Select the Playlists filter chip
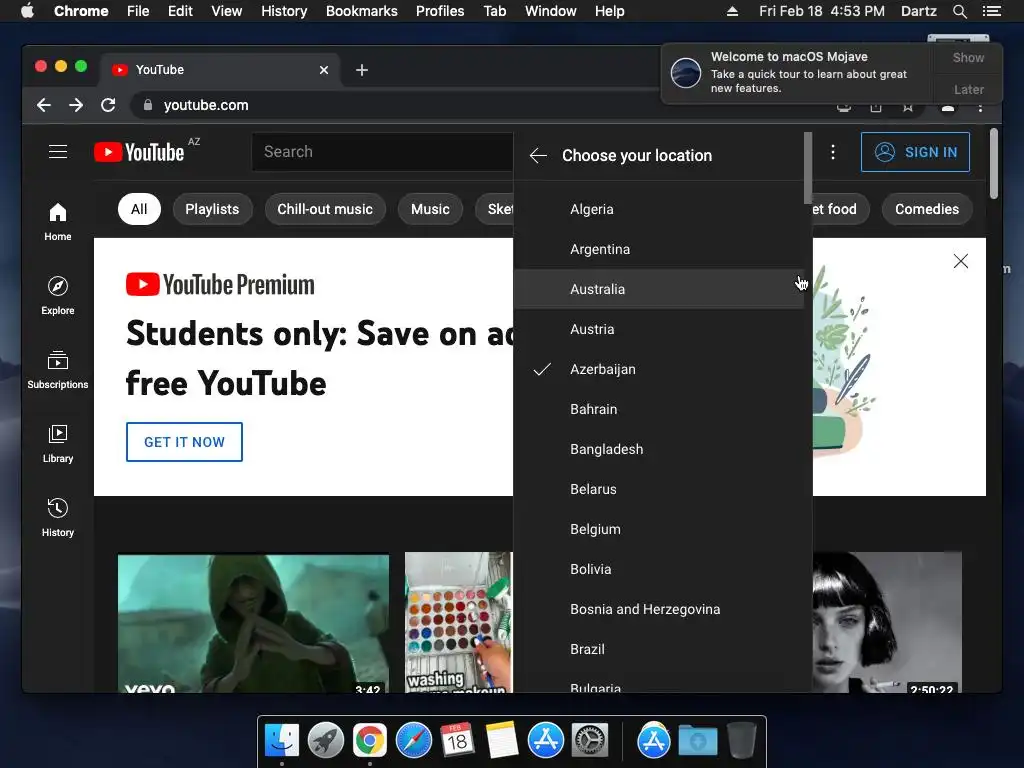Screen dimensions: 1024x768 212,209
